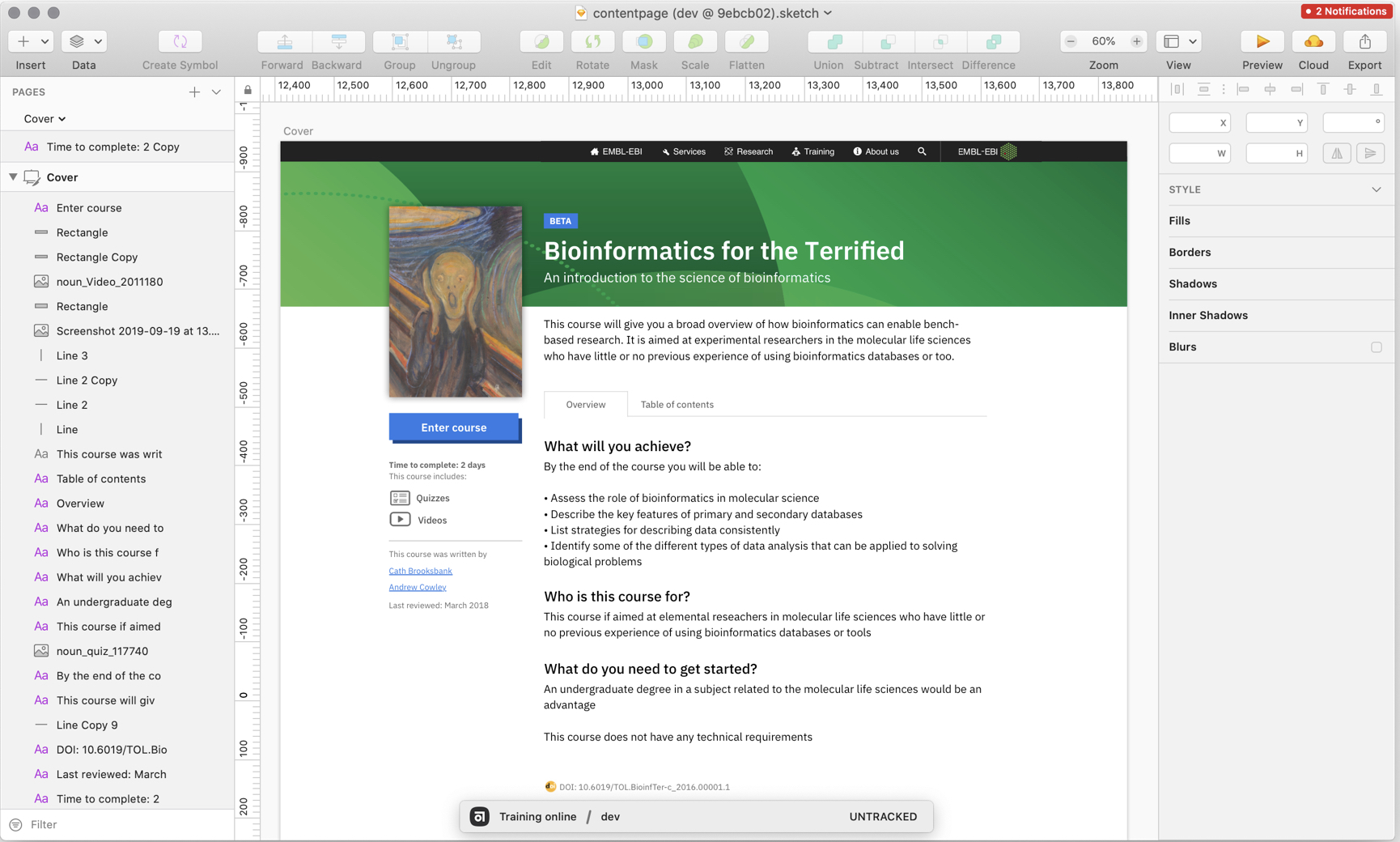Add a new page with the plus button
This screenshot has height=842, width=1400.
(194, 91)
